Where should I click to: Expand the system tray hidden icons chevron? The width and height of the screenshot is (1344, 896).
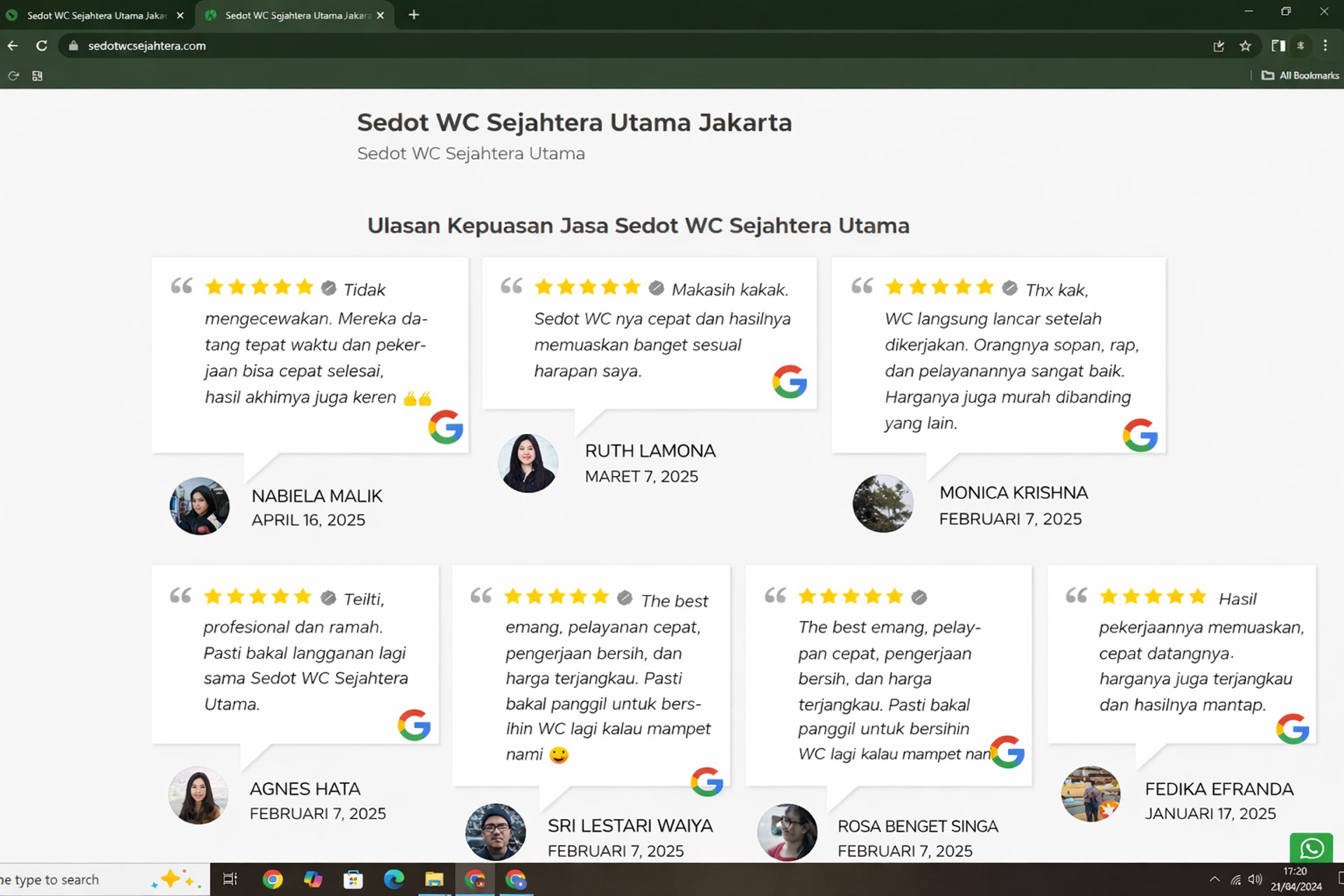pyautogui.click(x=1214, y=879)
